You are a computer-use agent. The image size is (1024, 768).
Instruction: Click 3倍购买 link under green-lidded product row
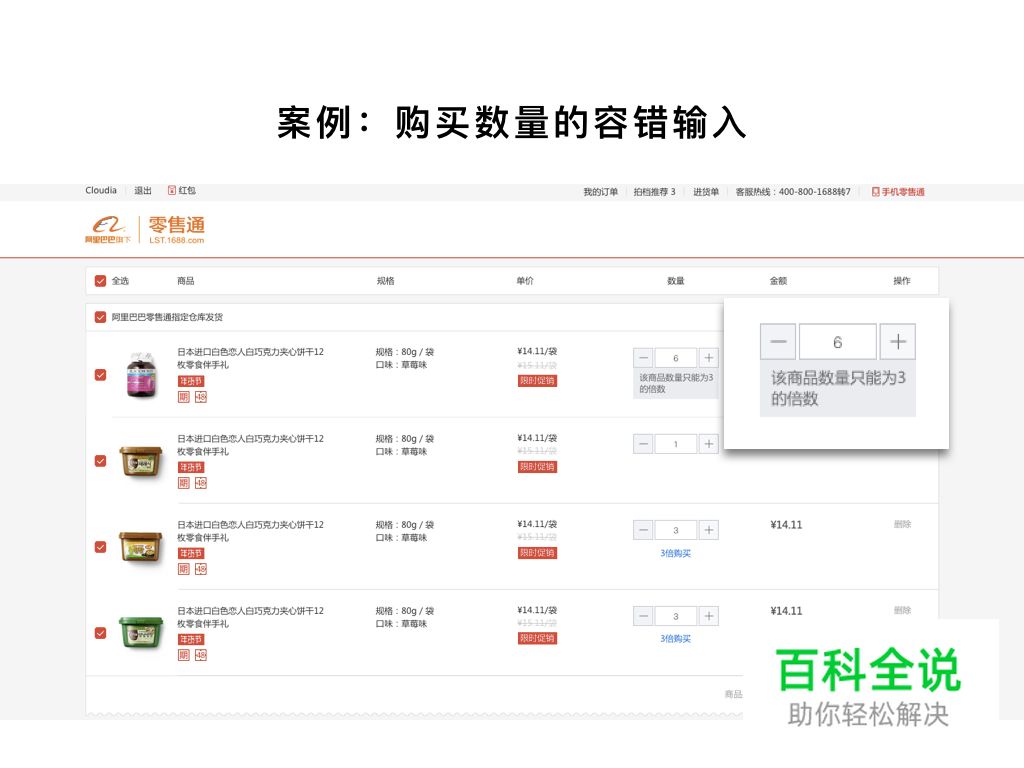675,639
